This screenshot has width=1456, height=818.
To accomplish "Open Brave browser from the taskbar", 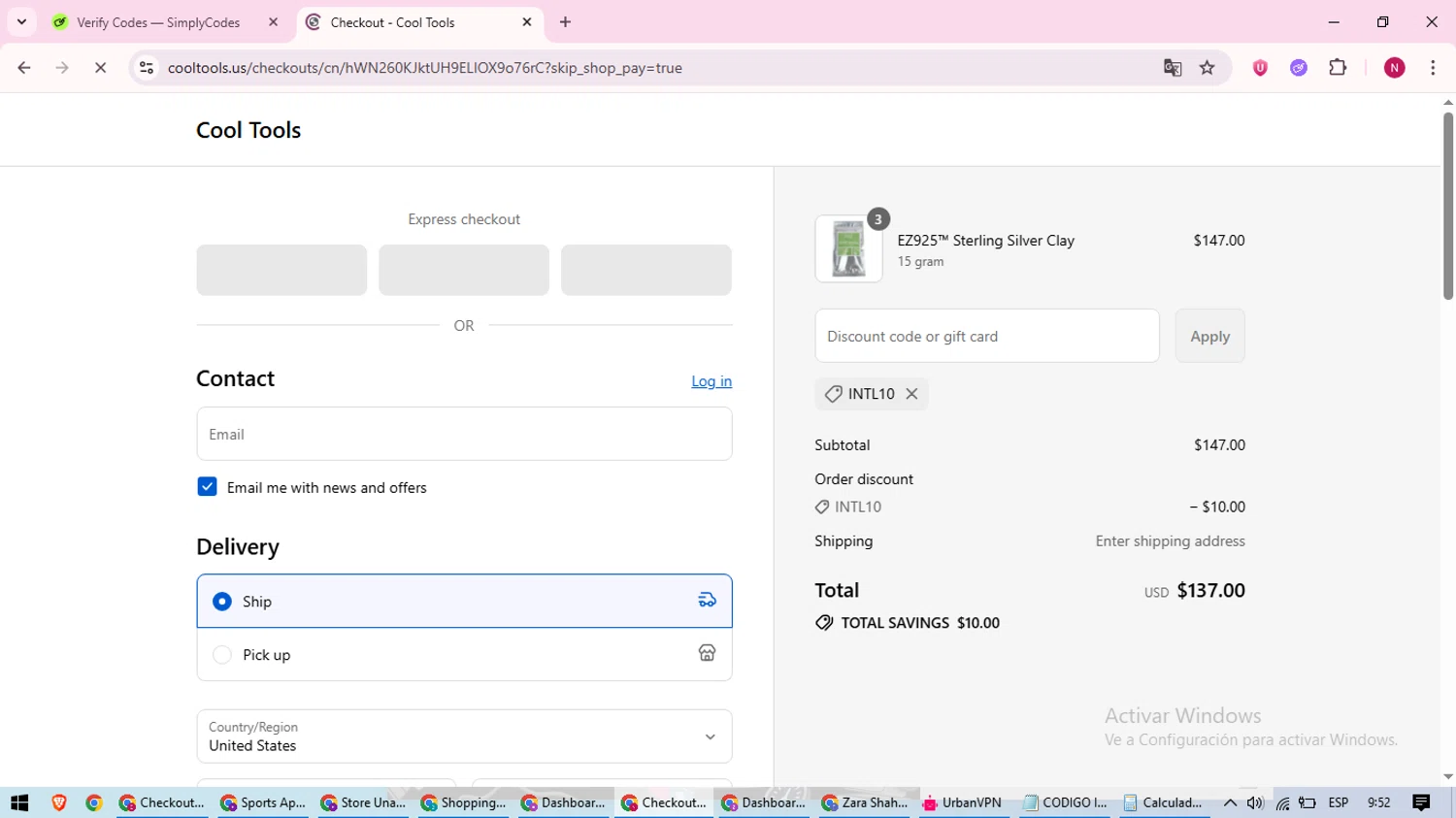I will 59,802.
